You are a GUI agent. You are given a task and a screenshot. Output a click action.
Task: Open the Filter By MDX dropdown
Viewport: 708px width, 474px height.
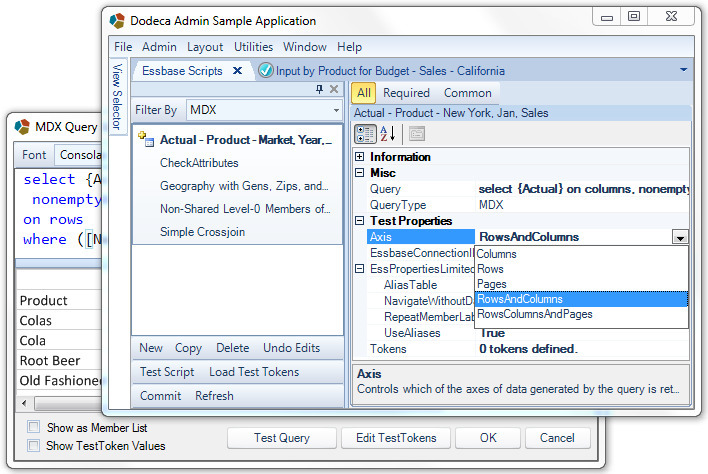336,110
